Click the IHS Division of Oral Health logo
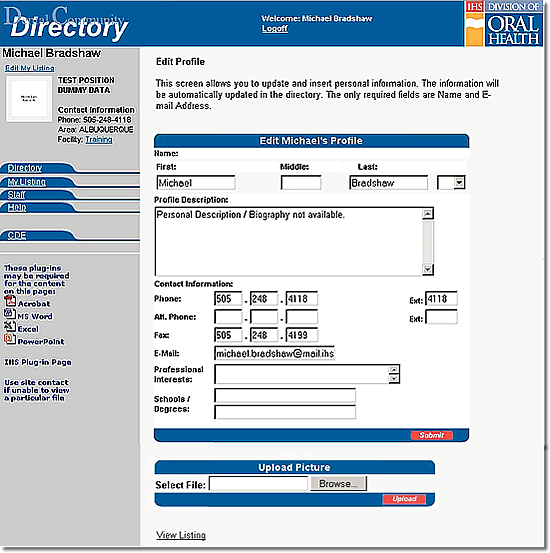 504,24
